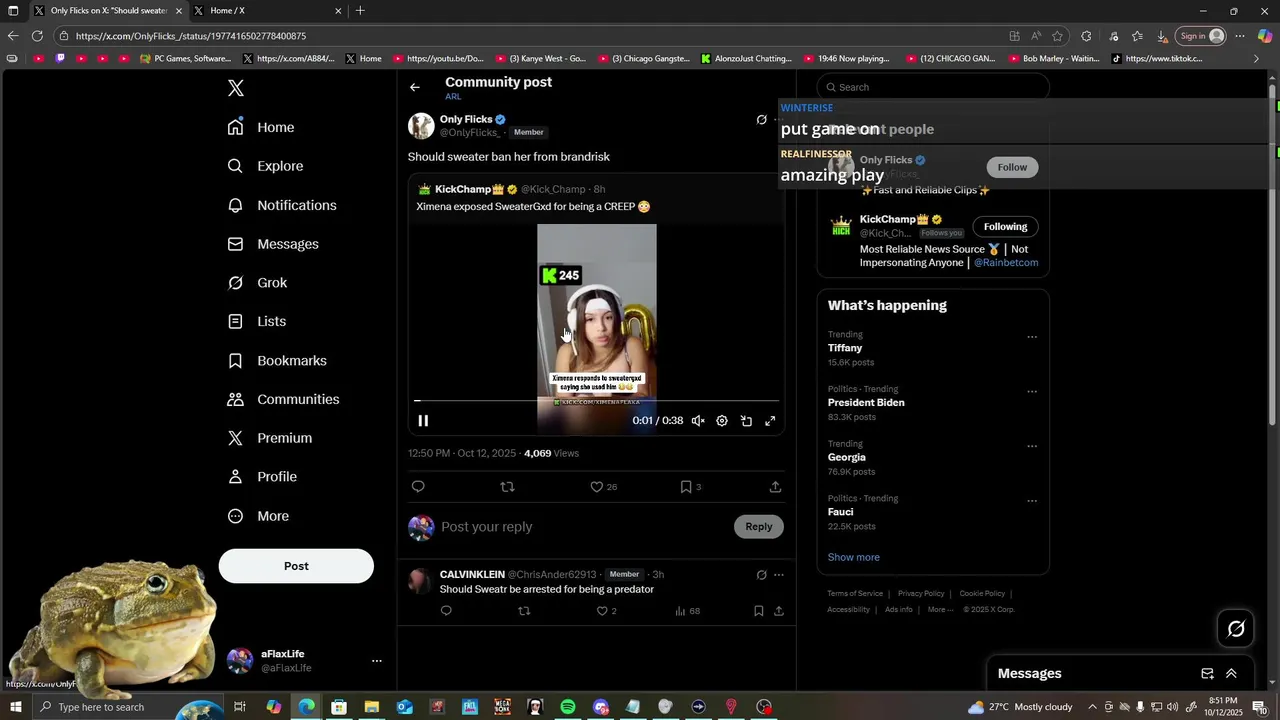Screen dimensions: 1280x720
Task: Click the X Search box
Action: pos(933,87)
